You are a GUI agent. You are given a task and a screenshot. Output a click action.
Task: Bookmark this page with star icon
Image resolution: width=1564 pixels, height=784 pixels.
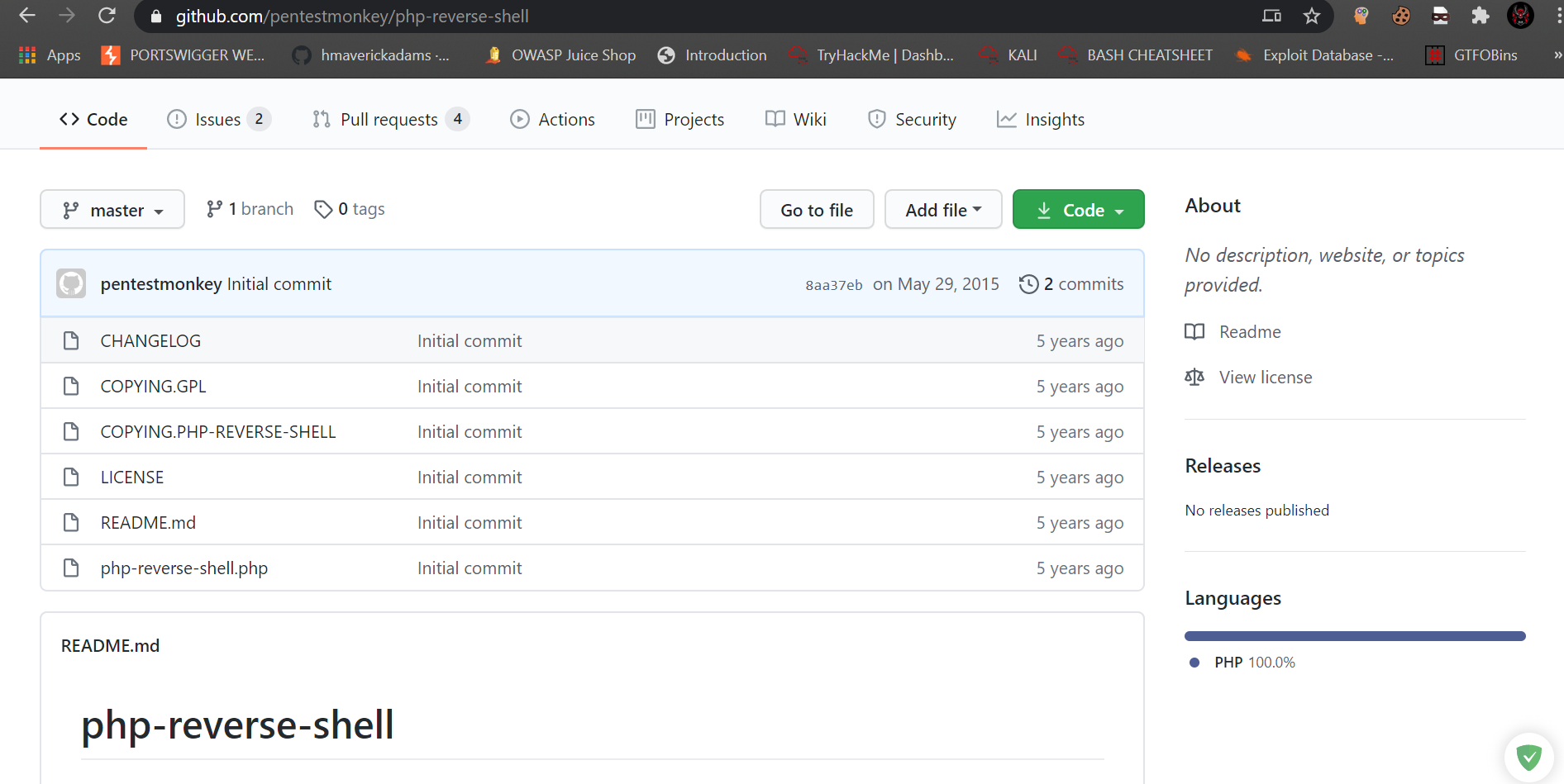pyautogui.click(x=1312, y=16)
